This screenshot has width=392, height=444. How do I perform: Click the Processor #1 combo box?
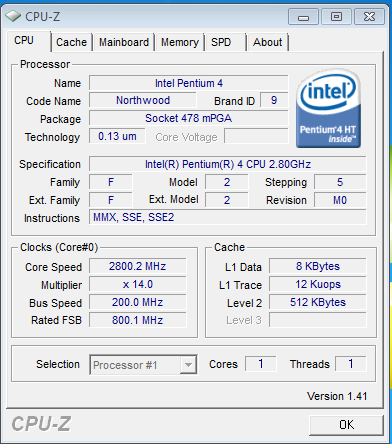[143, 365]
